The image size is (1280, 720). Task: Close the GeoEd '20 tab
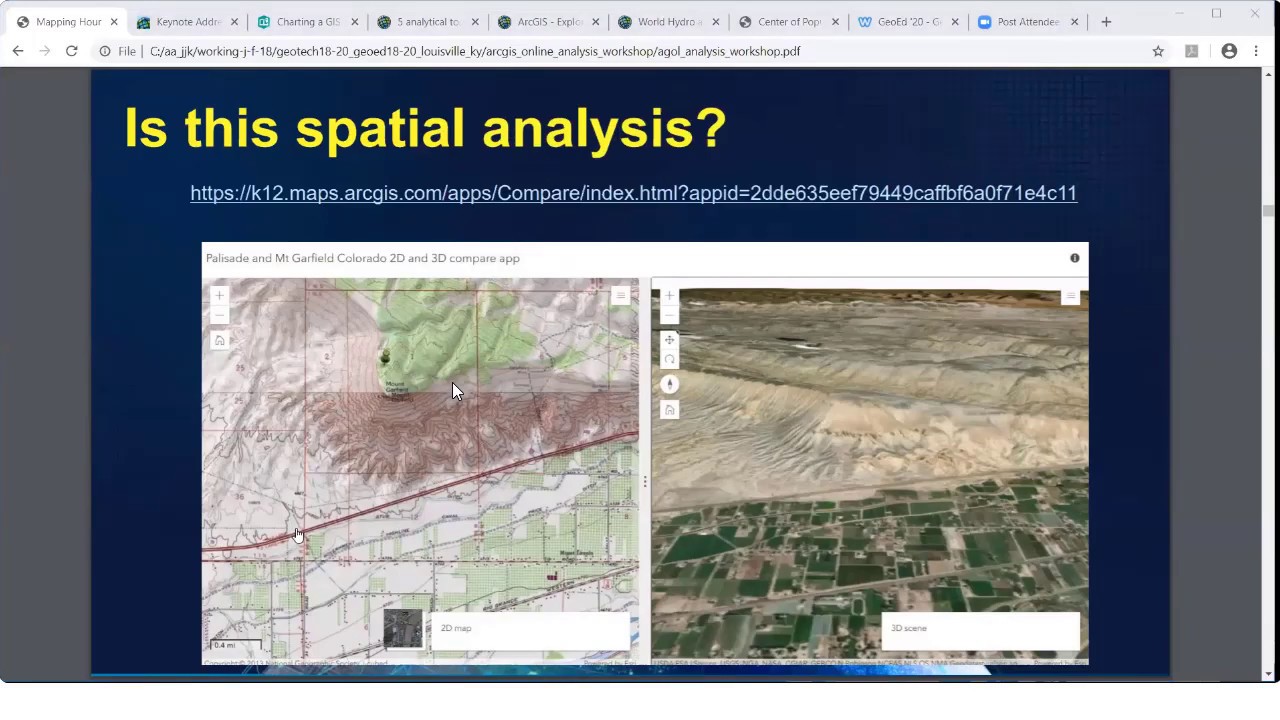tap(955, 22)
